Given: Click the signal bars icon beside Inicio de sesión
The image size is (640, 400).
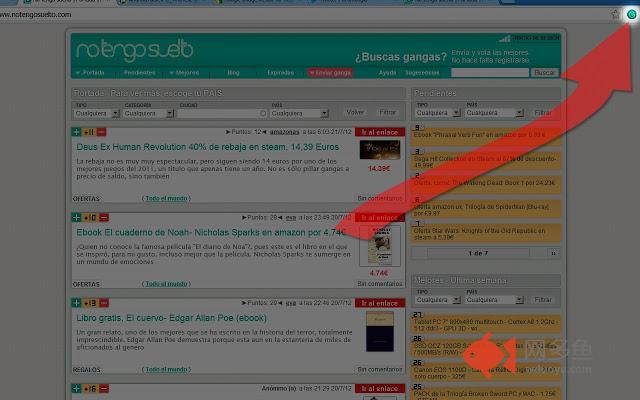Looking at the screenshot, I should click(505, 38).
